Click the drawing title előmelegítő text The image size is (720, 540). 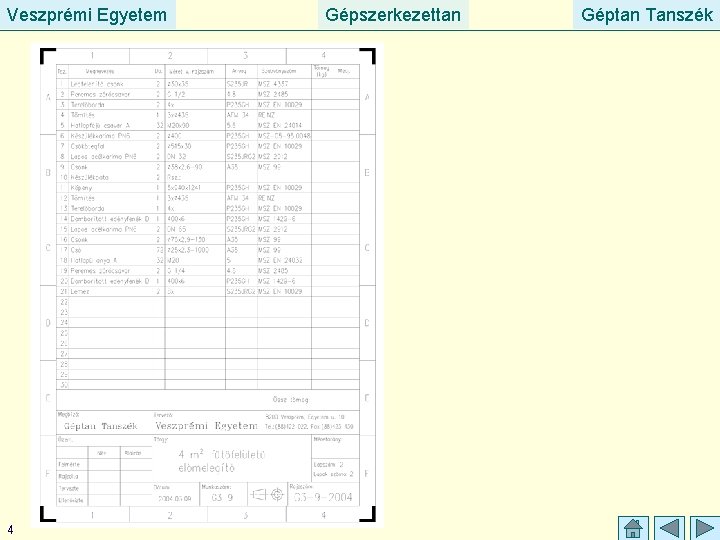207,468
